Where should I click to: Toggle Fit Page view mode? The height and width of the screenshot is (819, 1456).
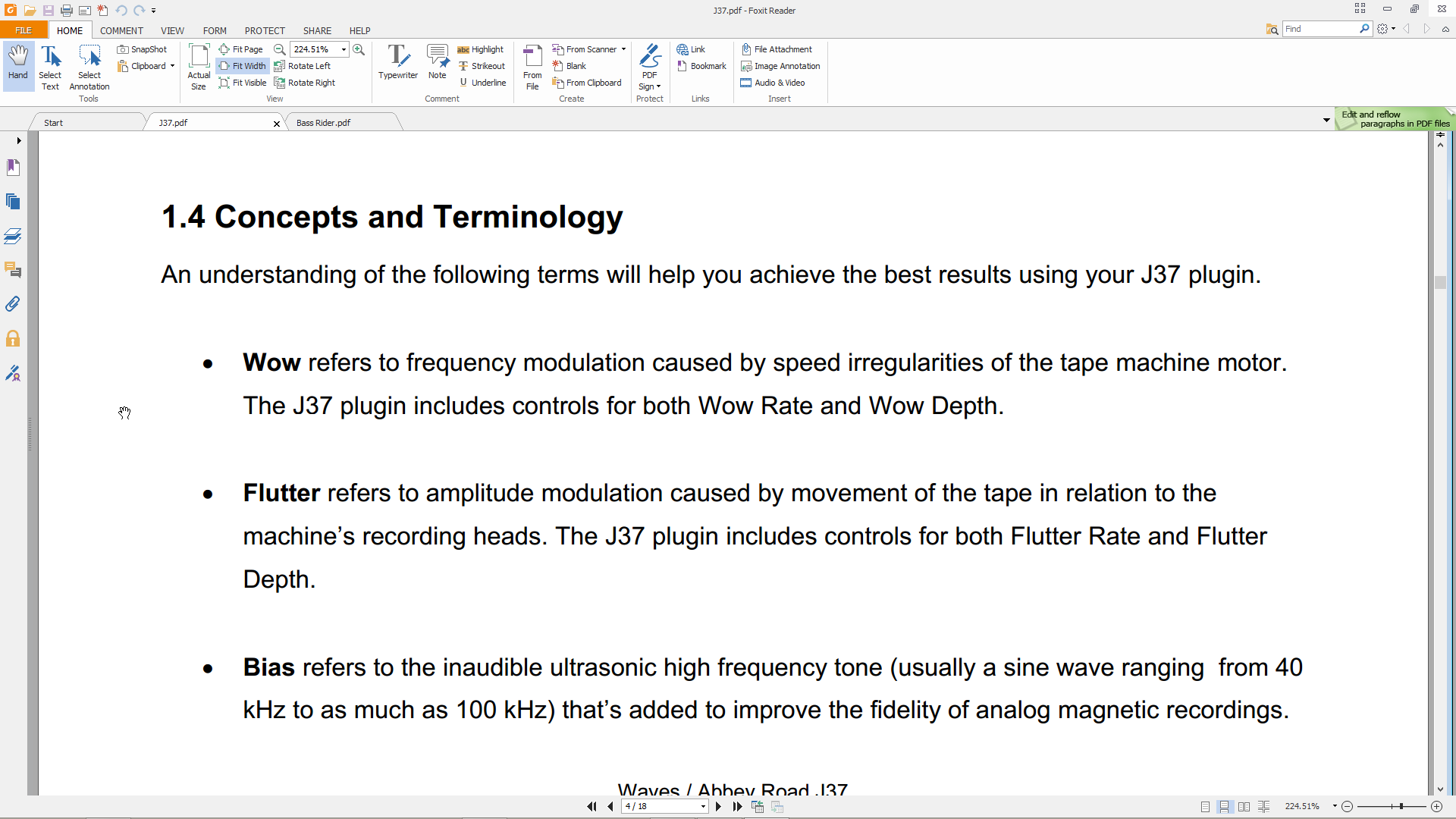[240, 49]
